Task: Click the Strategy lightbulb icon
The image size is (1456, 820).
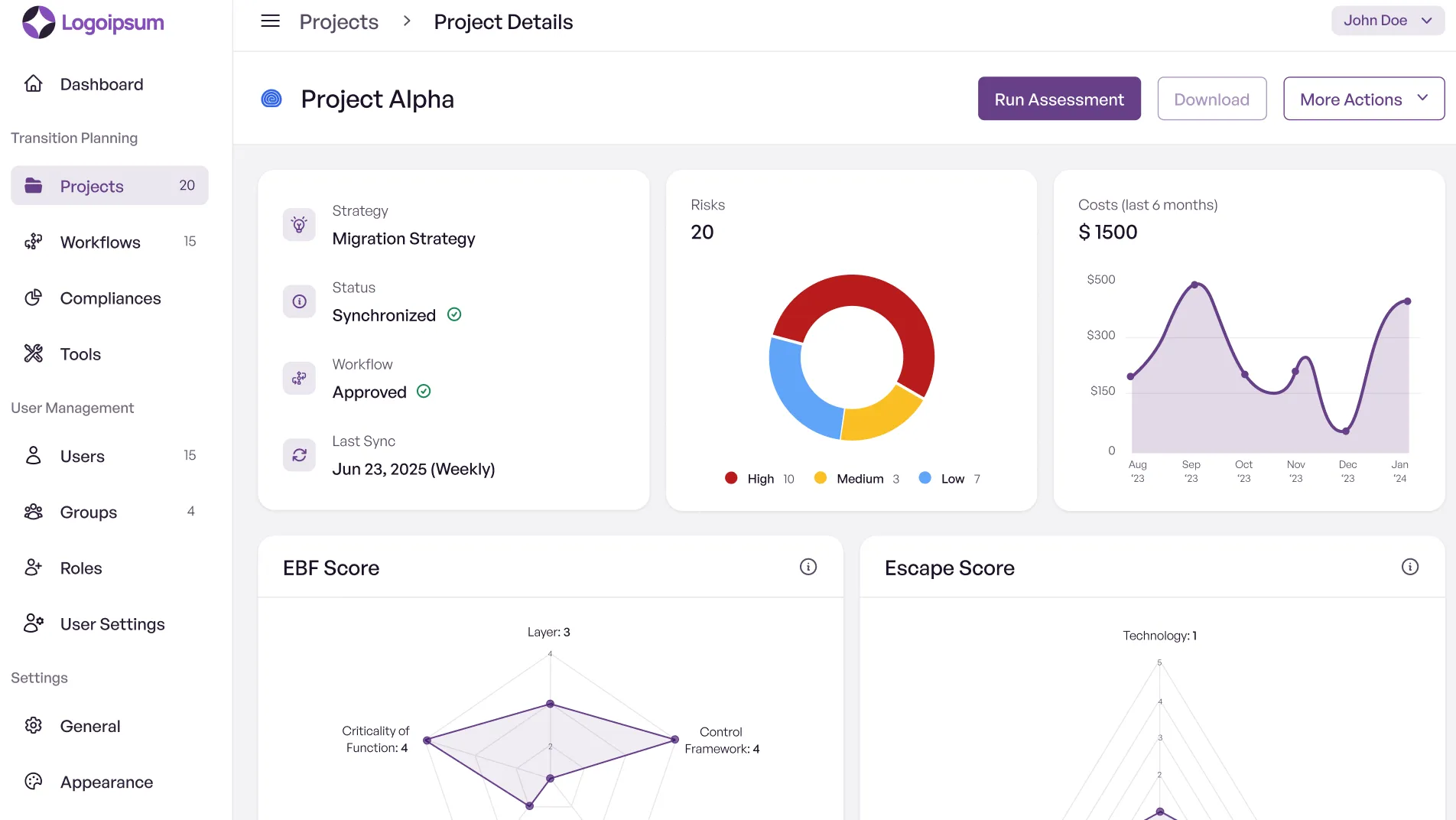Action: point(299,224)
